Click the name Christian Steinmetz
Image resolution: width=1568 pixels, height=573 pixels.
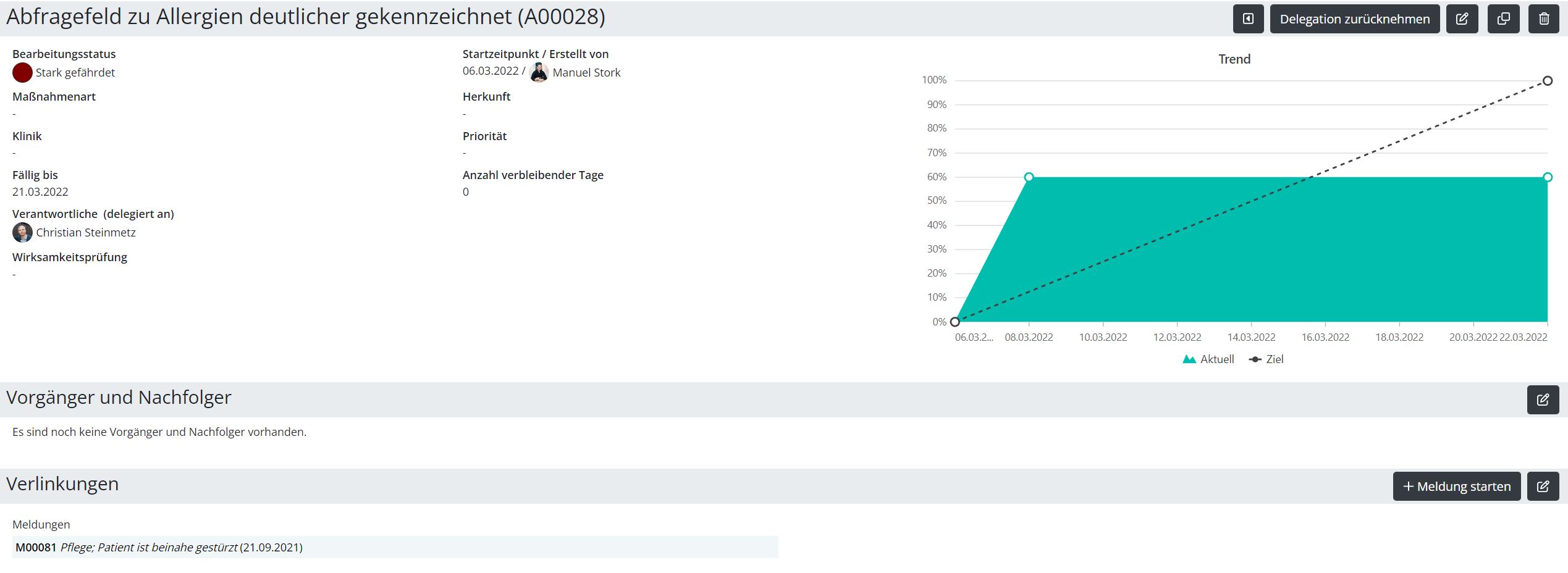(x=86, y=233)
